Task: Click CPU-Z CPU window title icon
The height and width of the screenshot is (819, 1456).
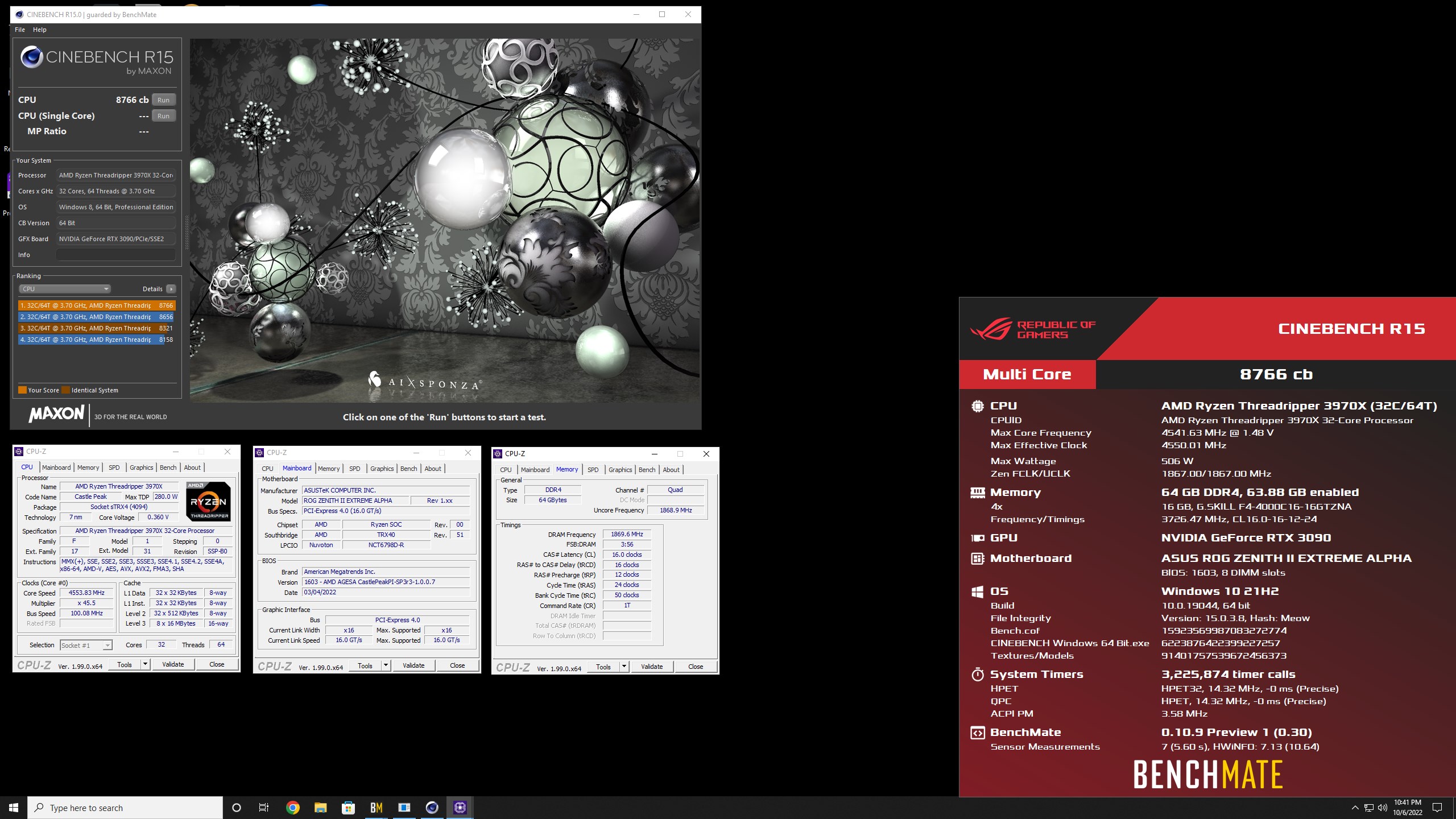Action: click(19, 452)
